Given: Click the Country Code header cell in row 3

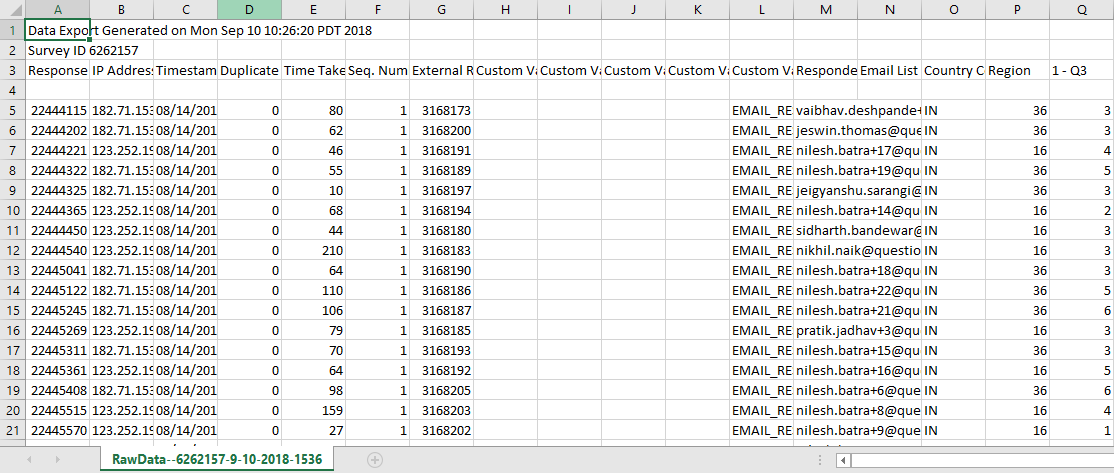Looking at the screenshot, I should pos(953,70).
